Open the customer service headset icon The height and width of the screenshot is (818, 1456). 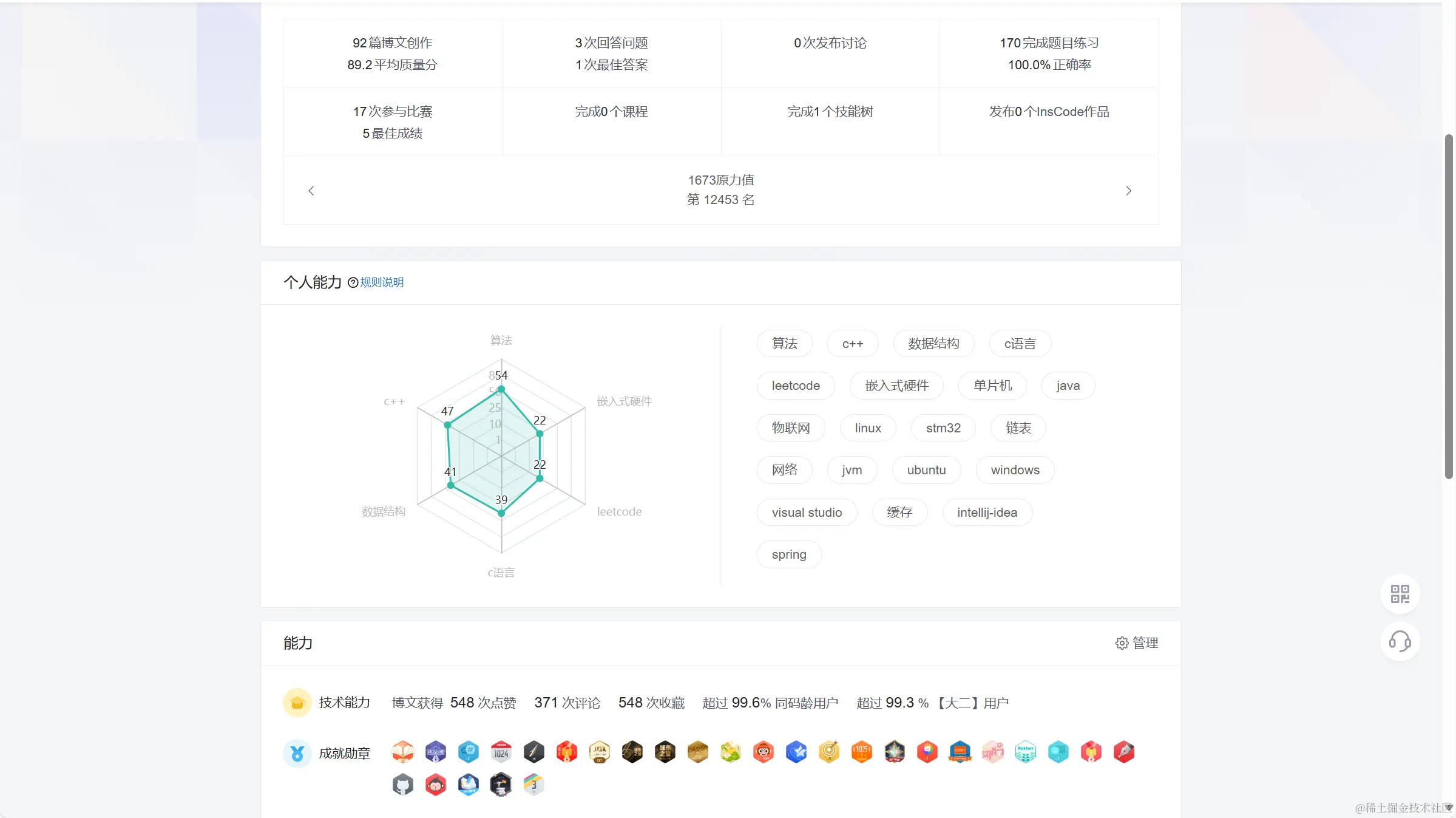[1400, 641]
